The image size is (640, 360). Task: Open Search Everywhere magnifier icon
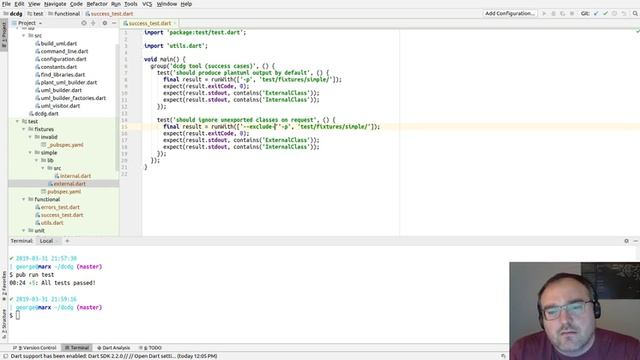(x=635, y=13)
